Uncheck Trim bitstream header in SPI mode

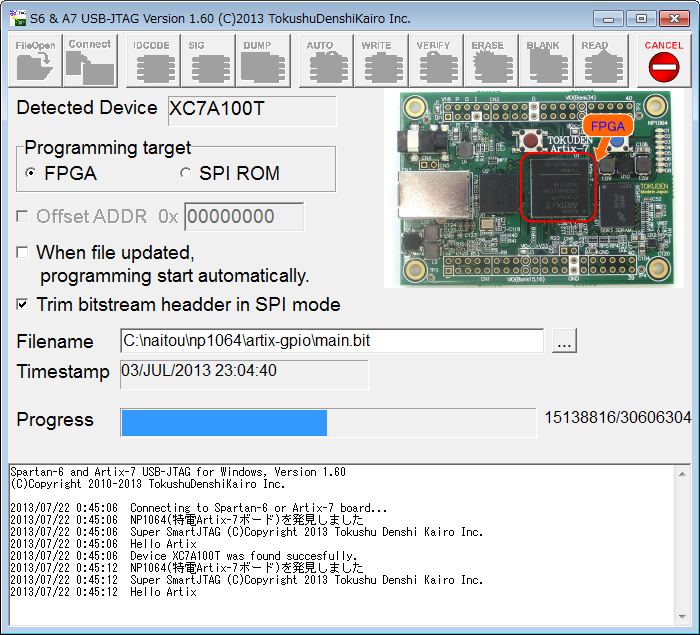[x=23, y=305]
